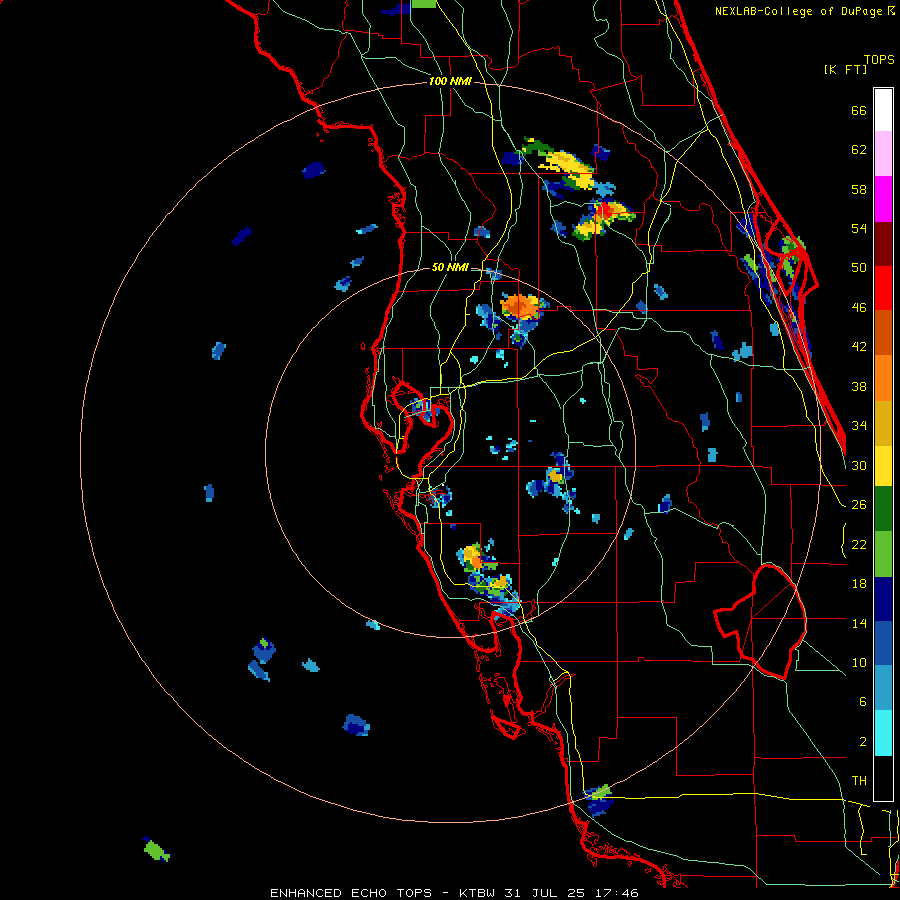Click the 26 value on the legend
The height and width of the screenshot is (900, 900).
[x=859, y=505]
